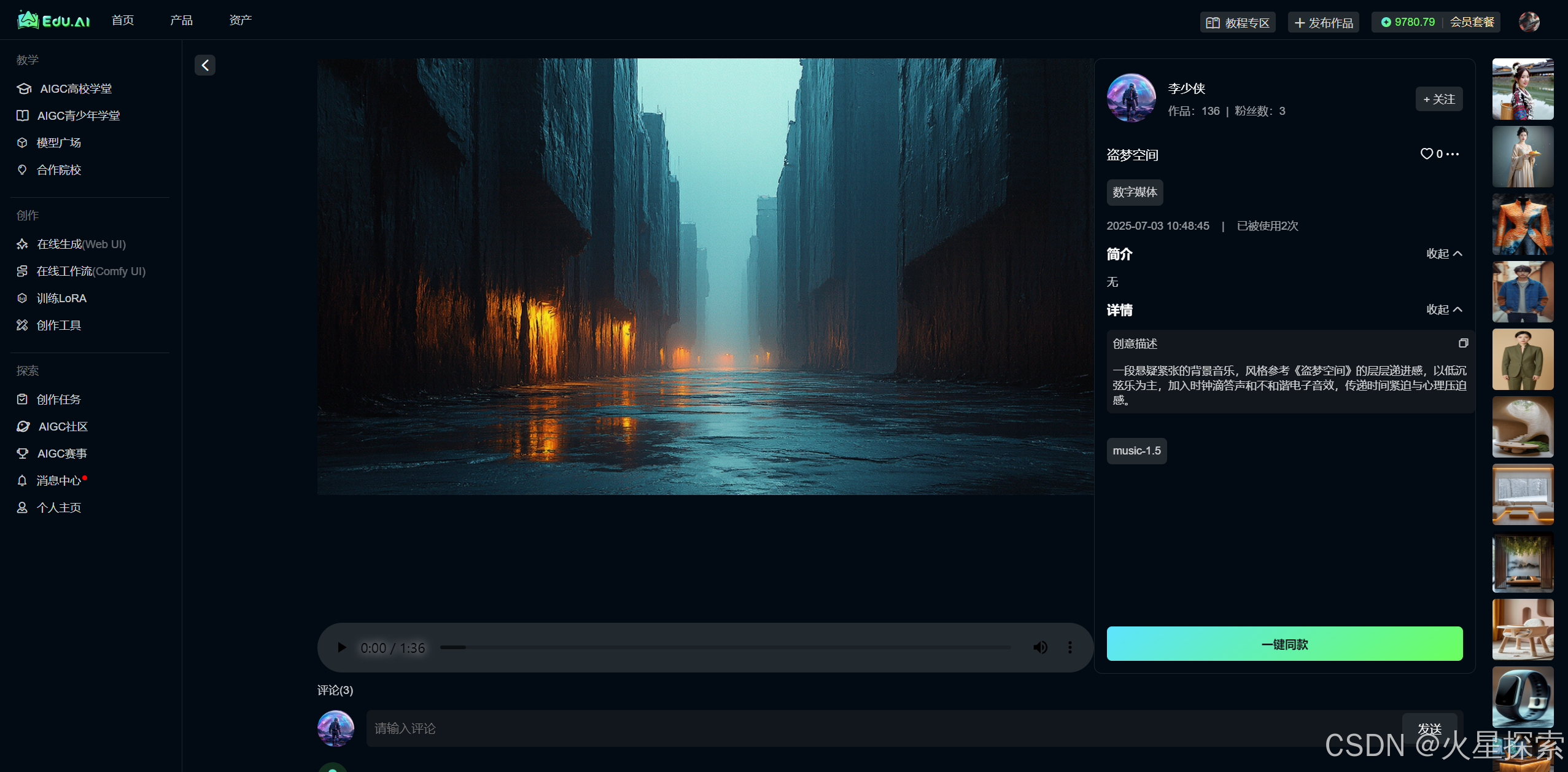Screen dimensions: 1568x772
Task: Mute the audio volume icon
Action: pyautogui.click(x=1040, y=647)
